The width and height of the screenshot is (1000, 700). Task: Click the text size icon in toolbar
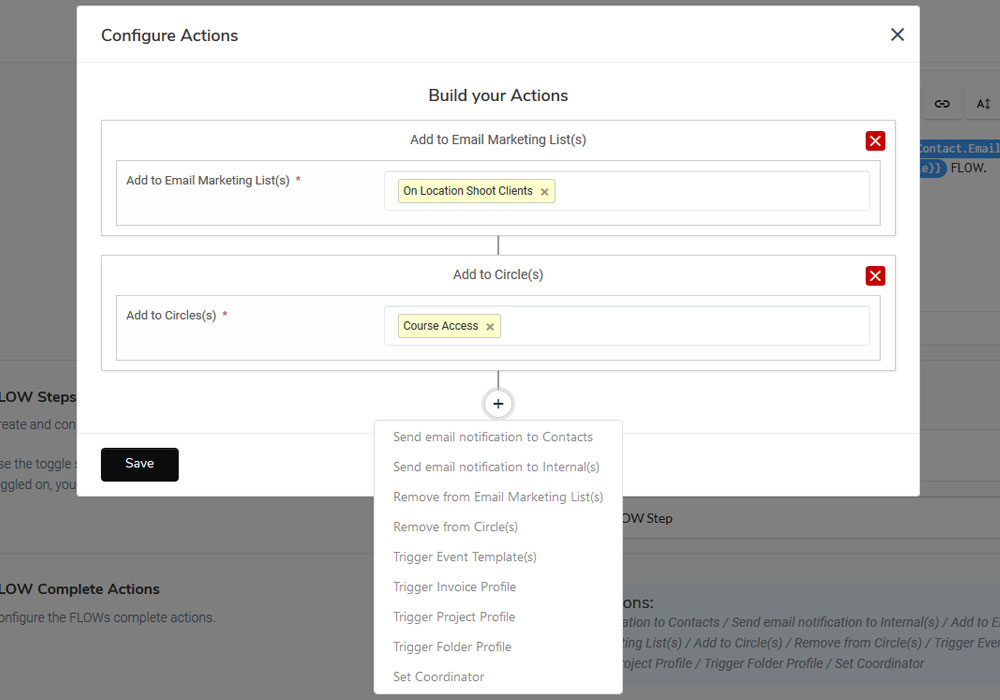click(983, 104)
